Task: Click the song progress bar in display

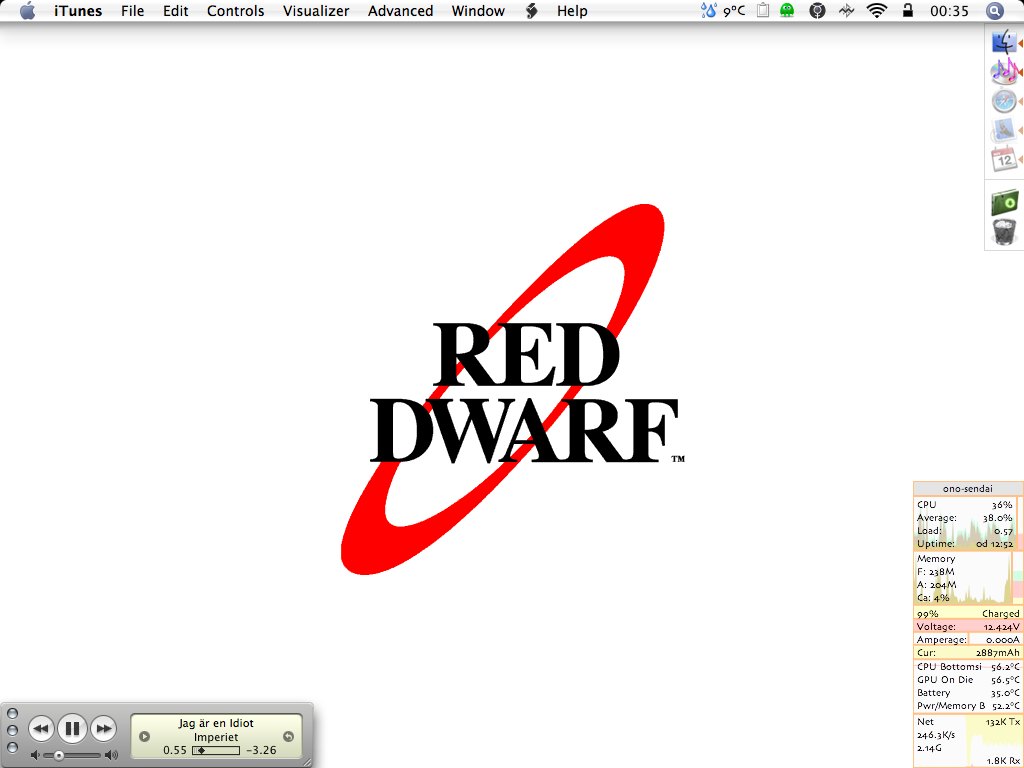Action: (x=216, y=750)
